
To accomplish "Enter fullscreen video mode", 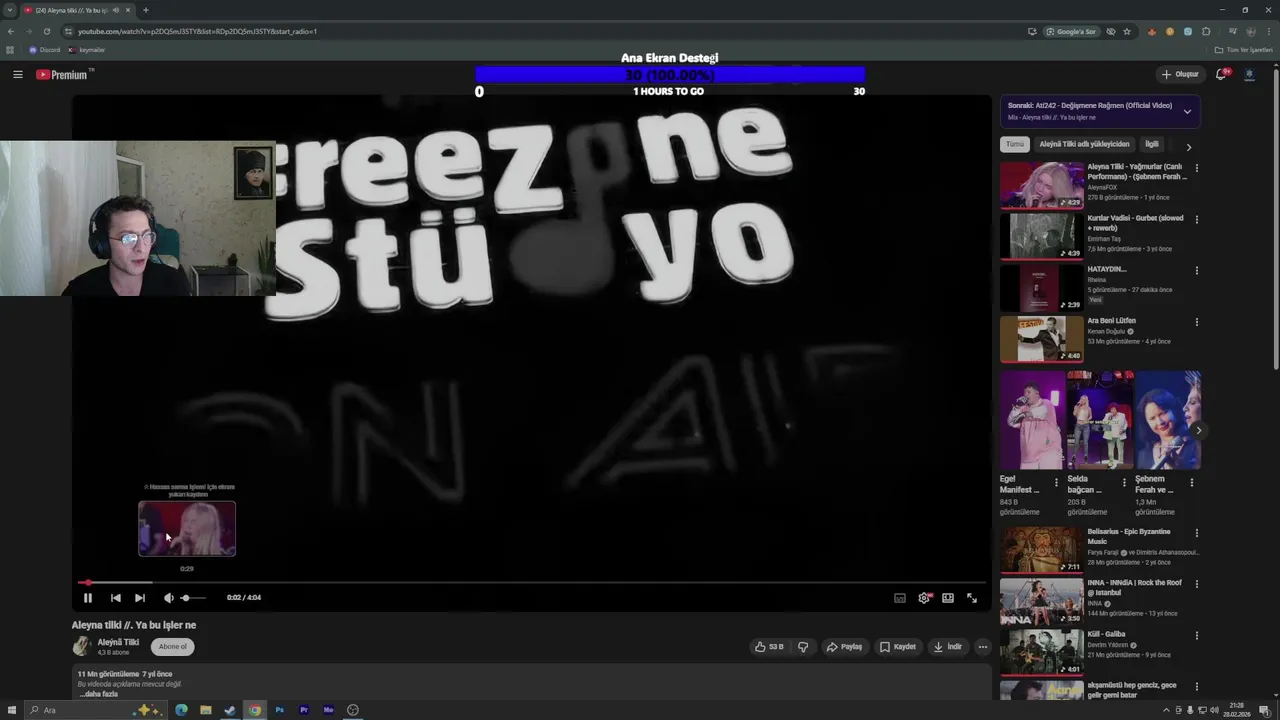I will point(972,598).
